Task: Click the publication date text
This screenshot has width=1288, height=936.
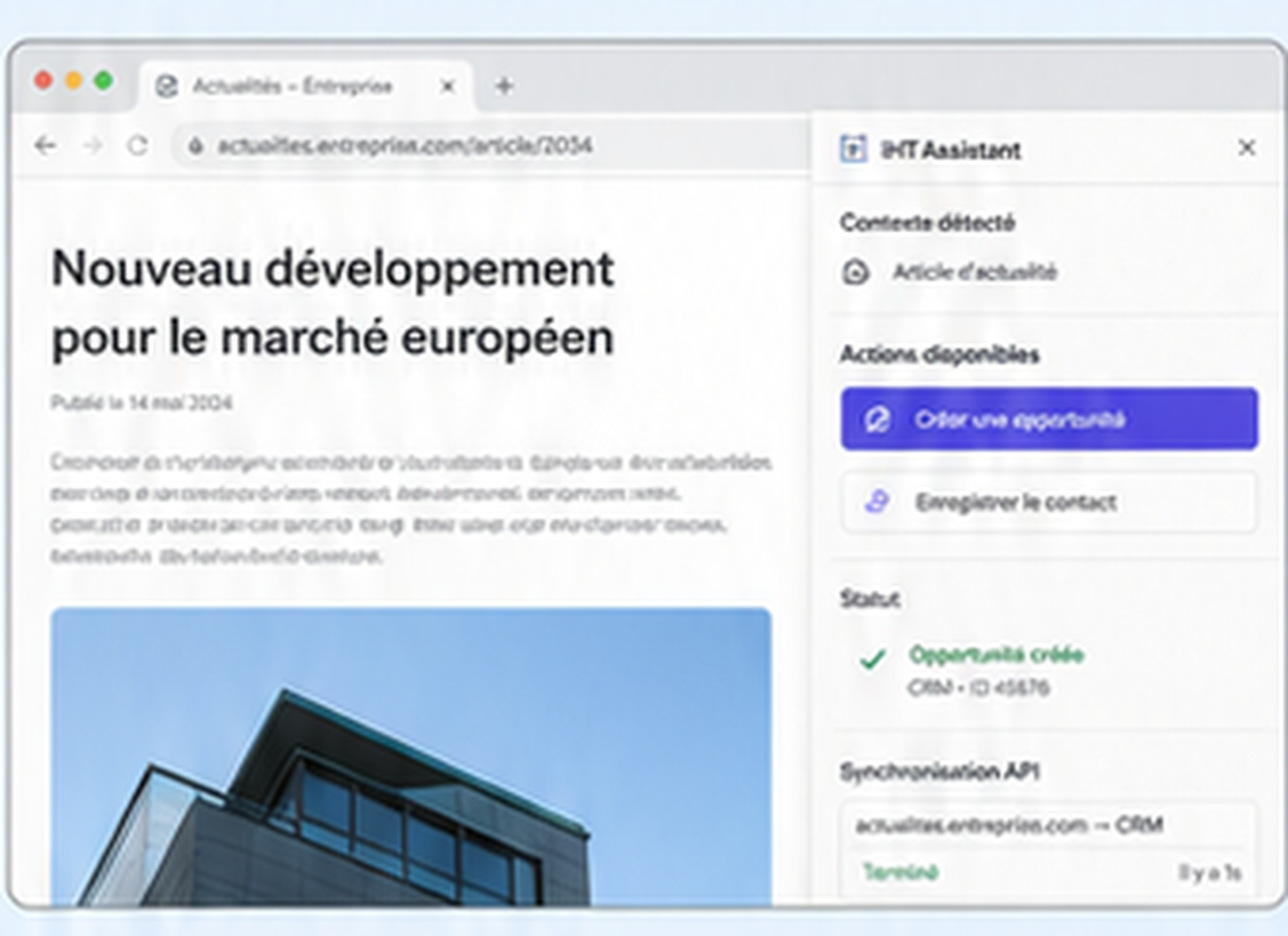Action: click(141, 403)
